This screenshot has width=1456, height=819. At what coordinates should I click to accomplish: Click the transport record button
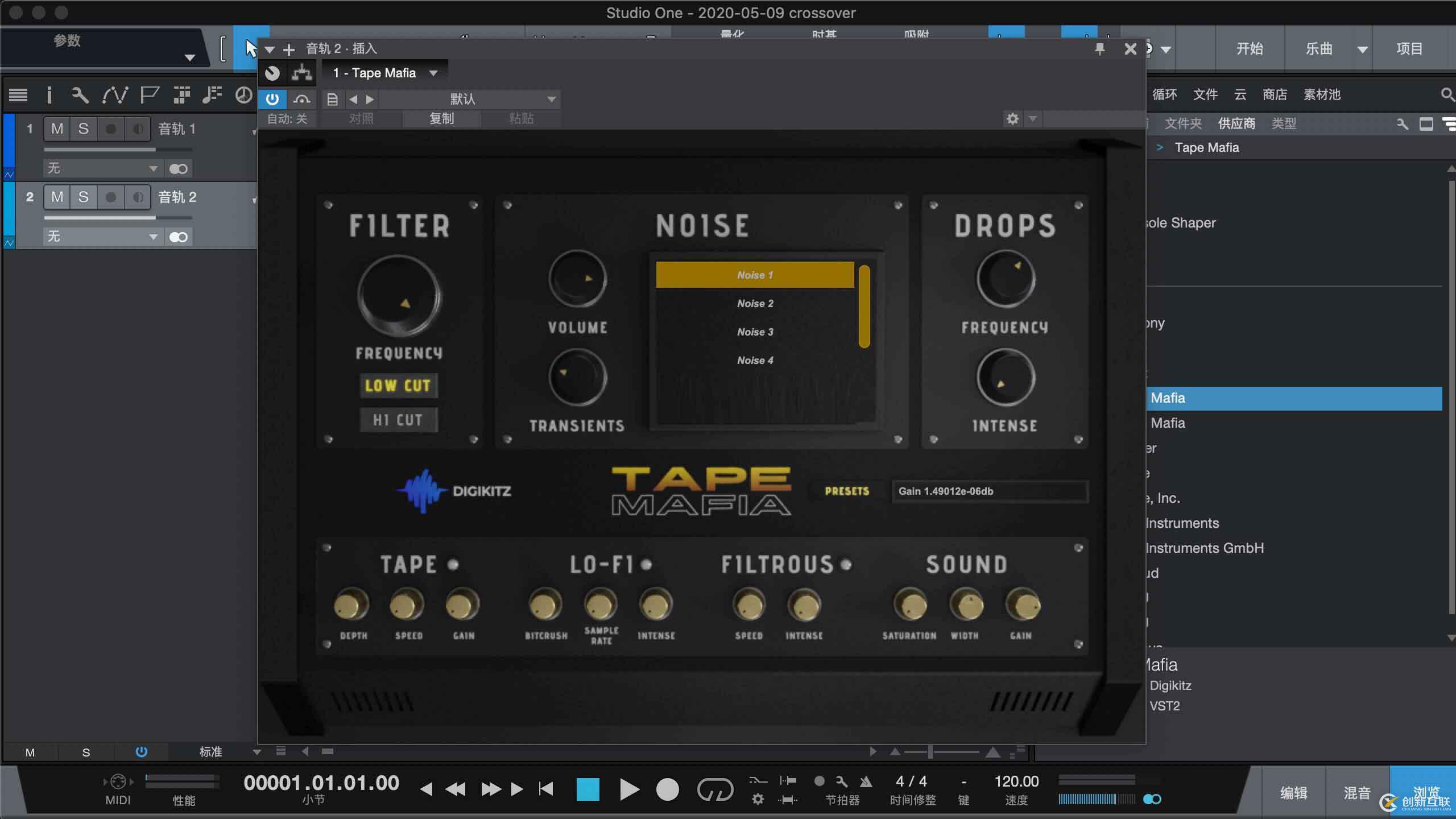(x=667, y=789)
